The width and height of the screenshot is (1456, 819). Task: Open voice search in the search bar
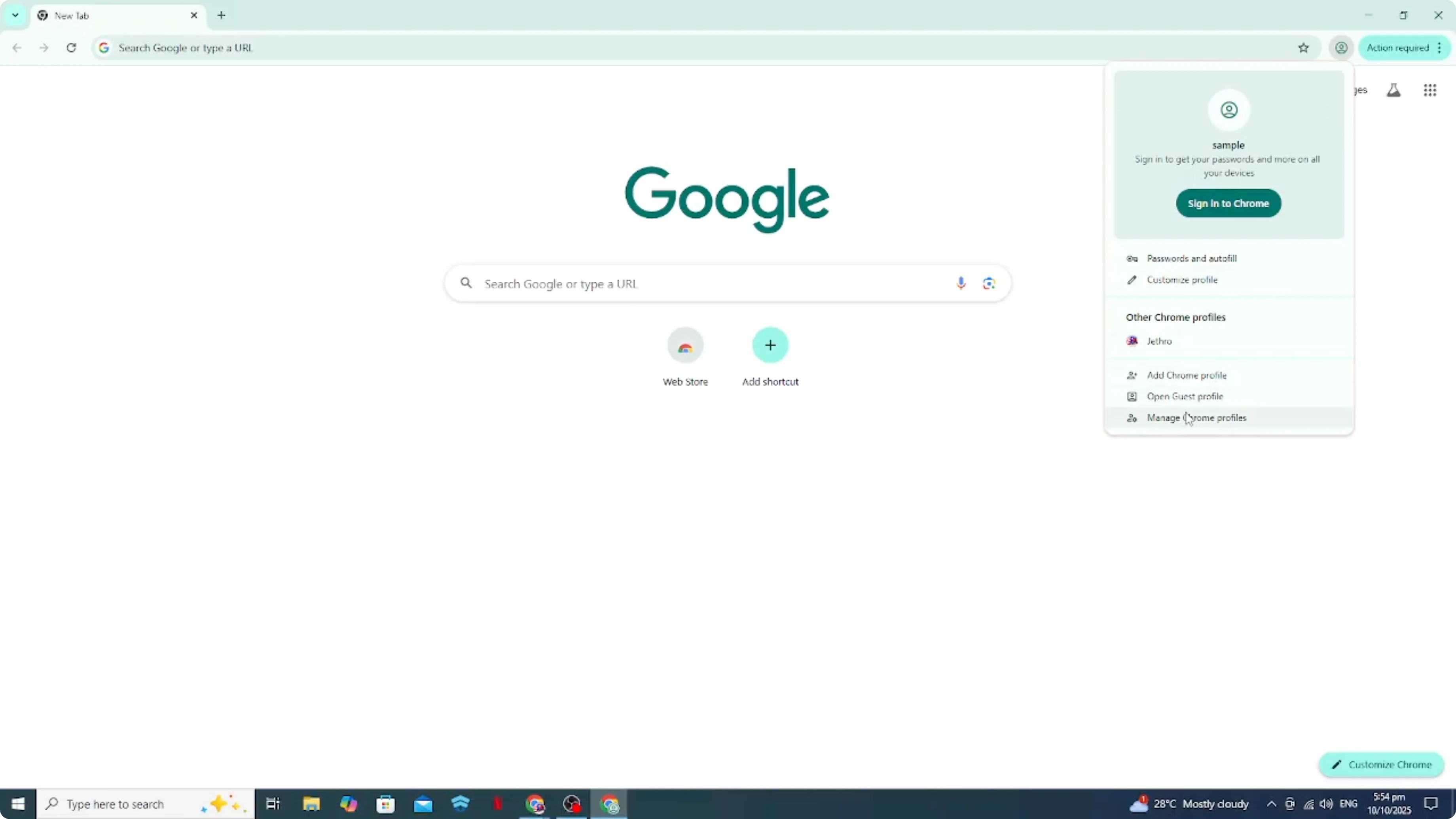coord(961,283)
